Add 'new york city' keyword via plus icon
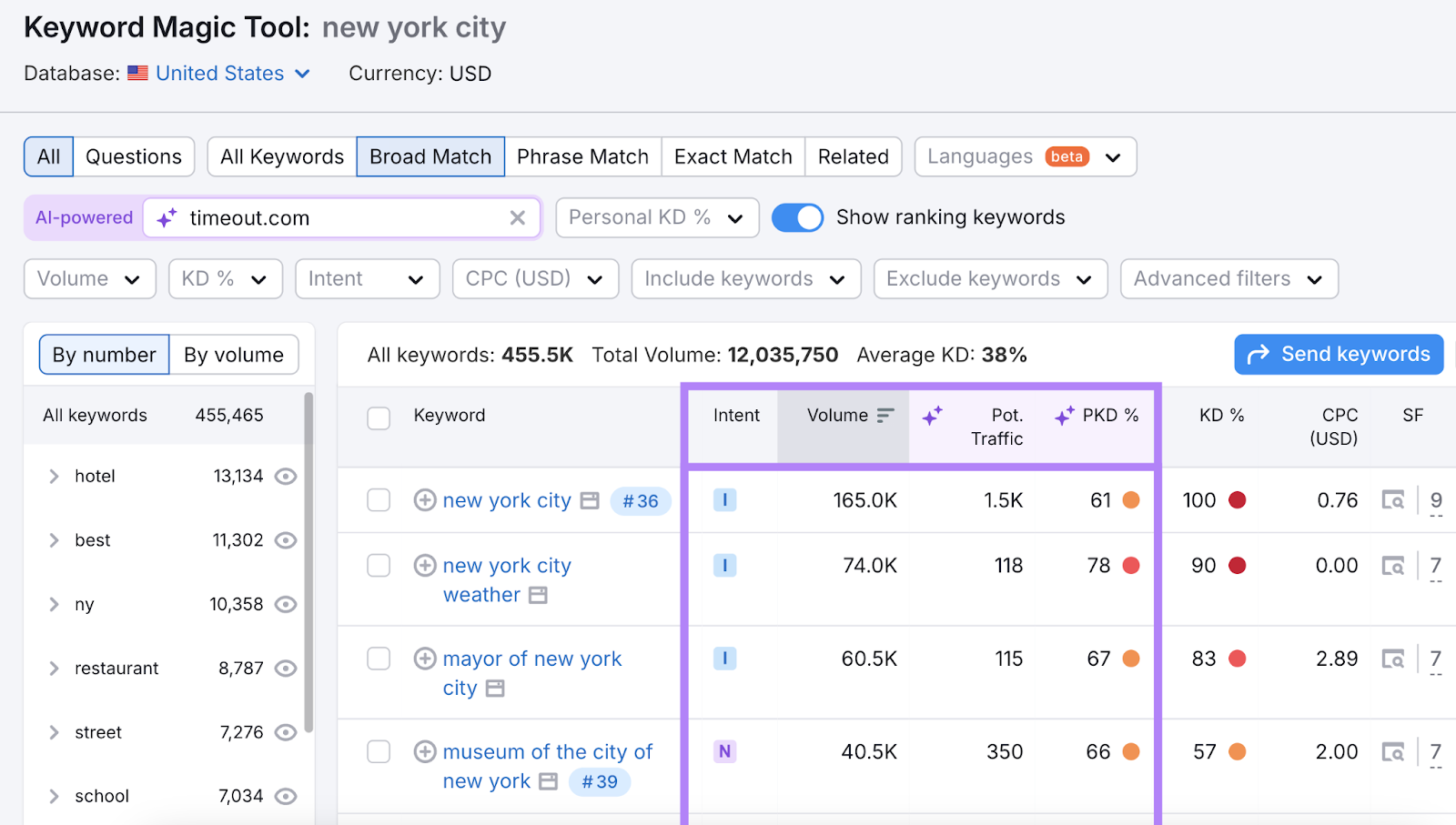This screenshot has width=1456, height=825. 425,500
